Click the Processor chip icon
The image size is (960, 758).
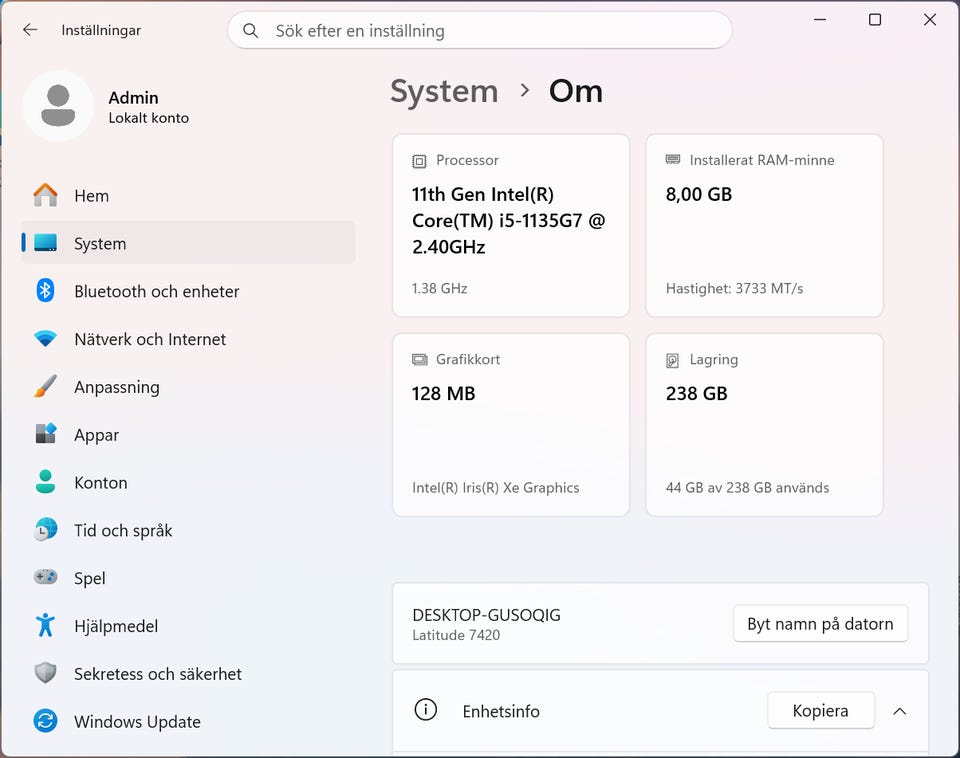point(419,161)
